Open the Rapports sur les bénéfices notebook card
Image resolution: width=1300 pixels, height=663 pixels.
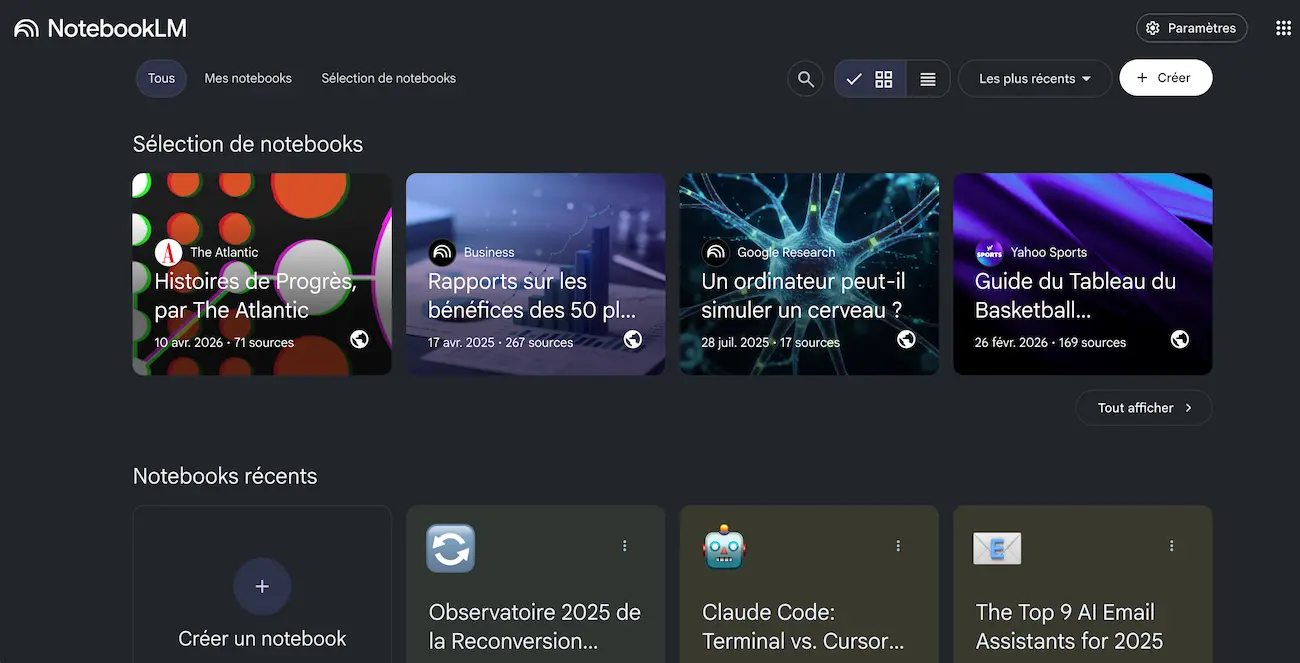[535, 274]
